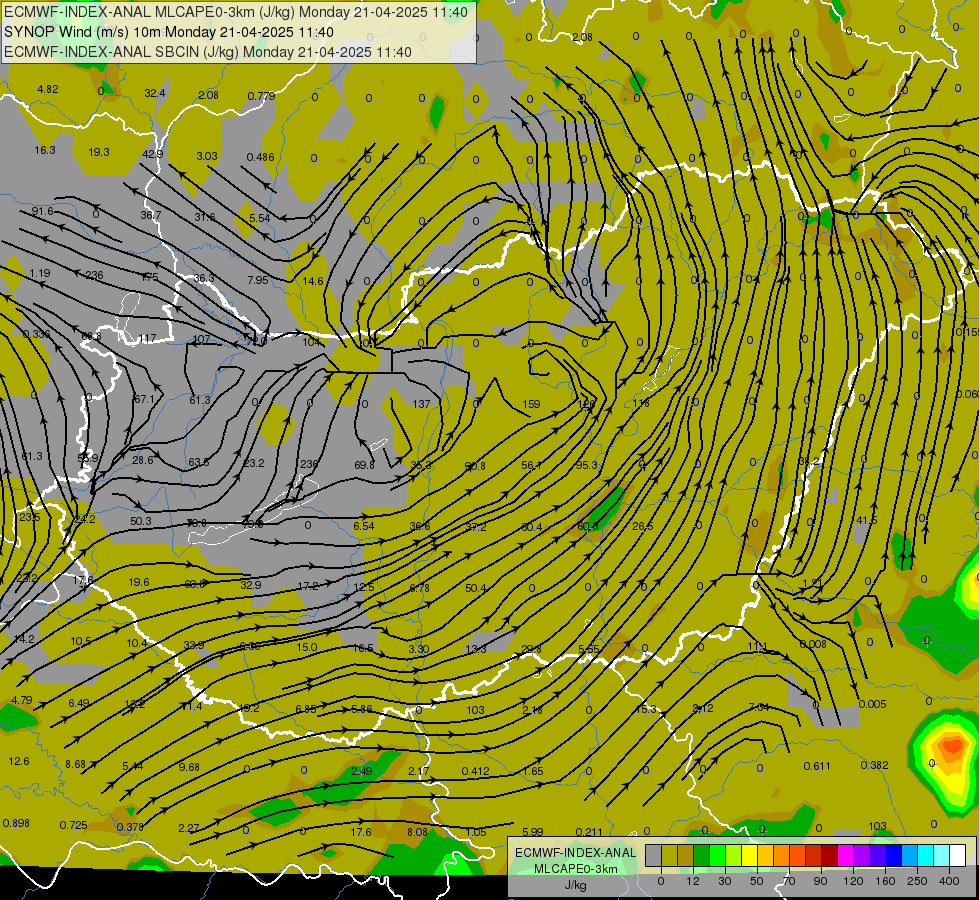Click legend tick label 160

click(x=885, y=881)
